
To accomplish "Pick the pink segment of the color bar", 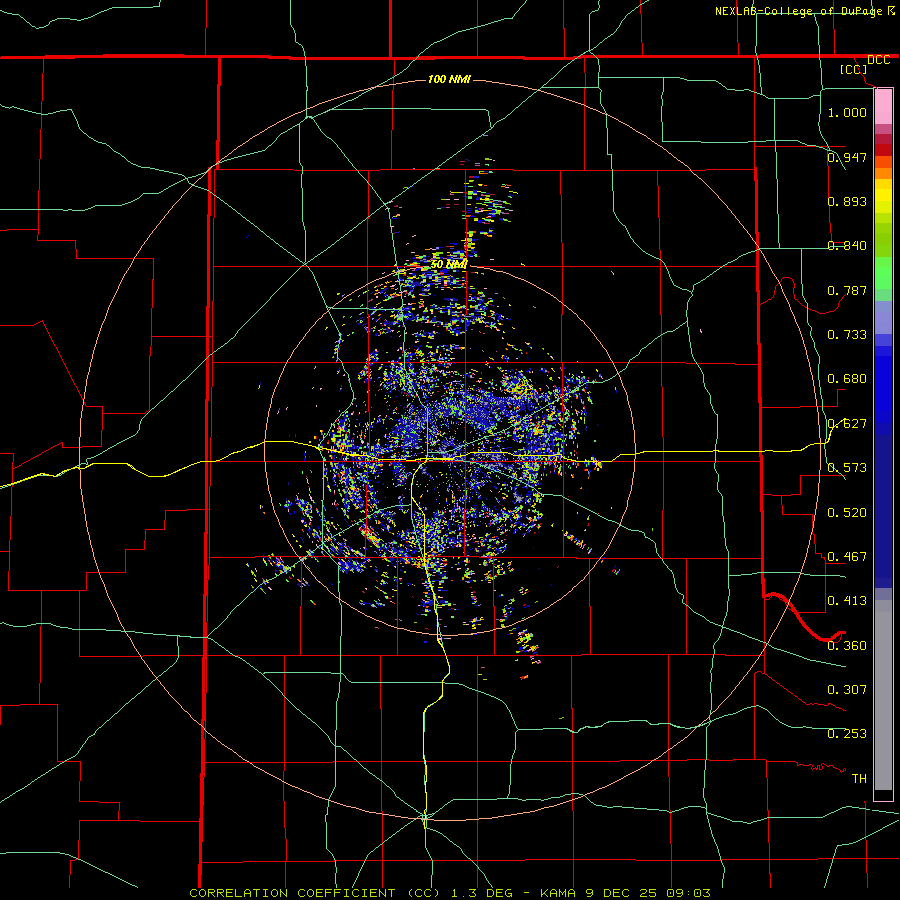I will click(x=883, y=107).
